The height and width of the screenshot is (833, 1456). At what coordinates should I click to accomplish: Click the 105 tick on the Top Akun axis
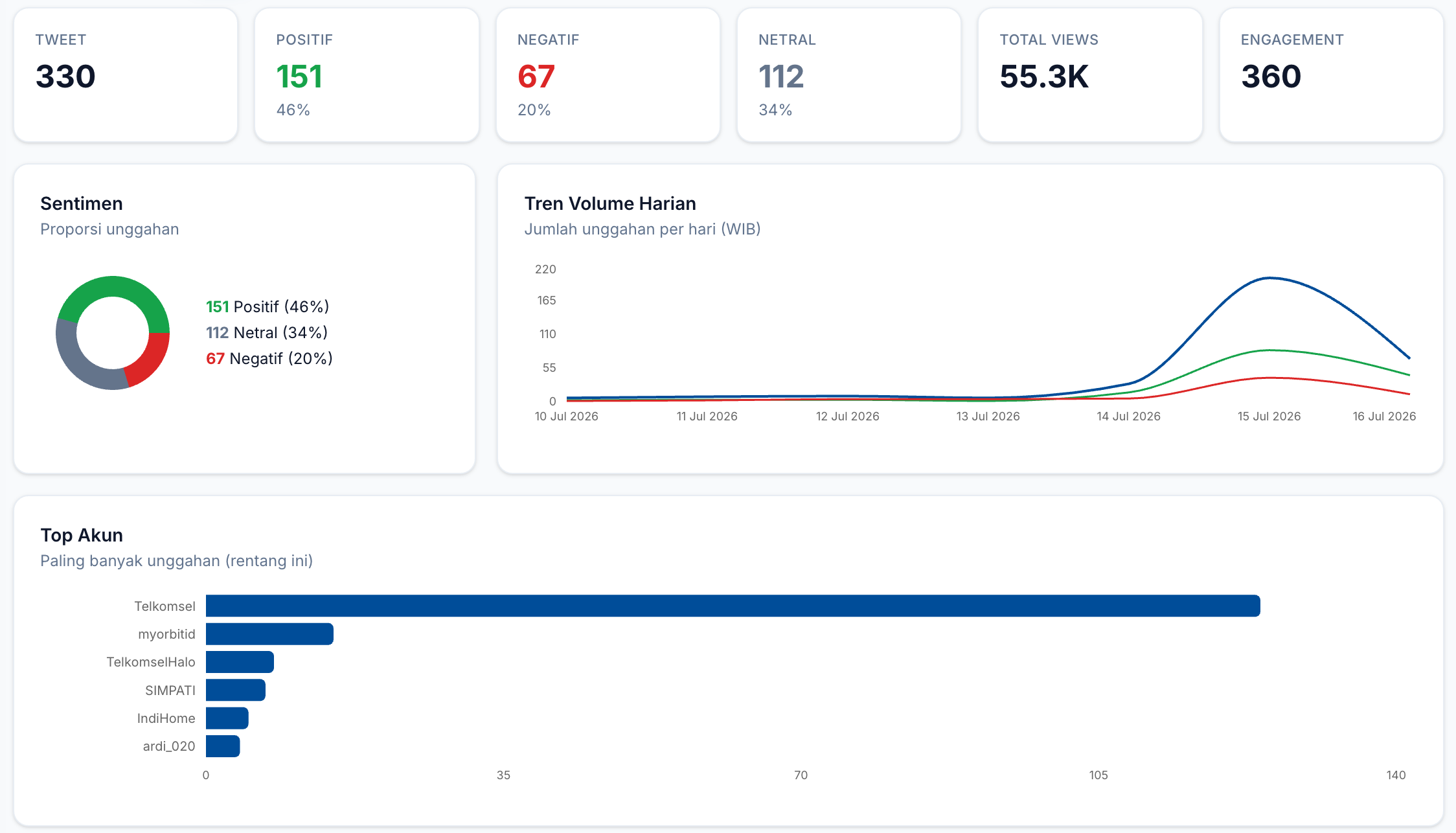click(1098, 775)
